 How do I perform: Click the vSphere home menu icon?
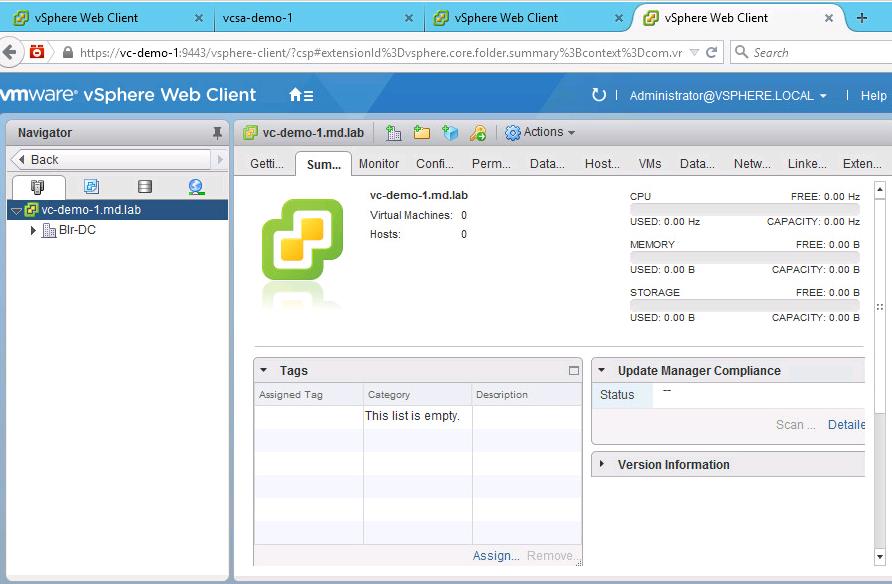click(301, 95)
